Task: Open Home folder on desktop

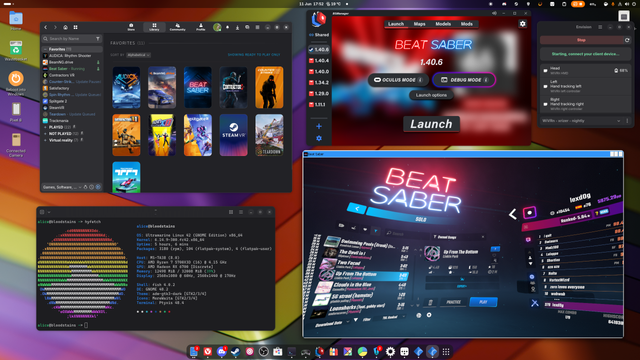Action: tap(16, 21)
